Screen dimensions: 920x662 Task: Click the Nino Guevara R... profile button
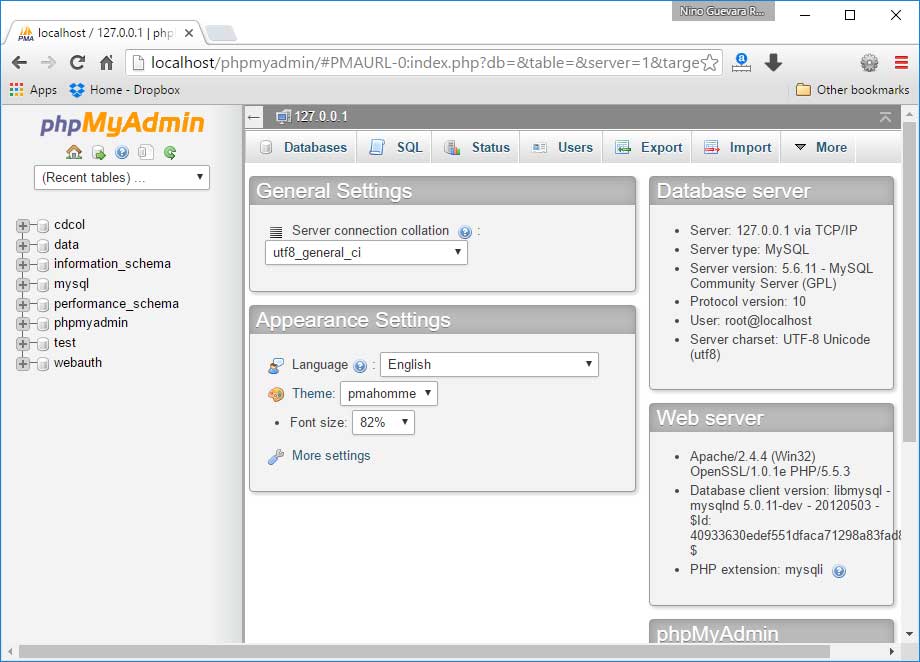click(723, 11)
